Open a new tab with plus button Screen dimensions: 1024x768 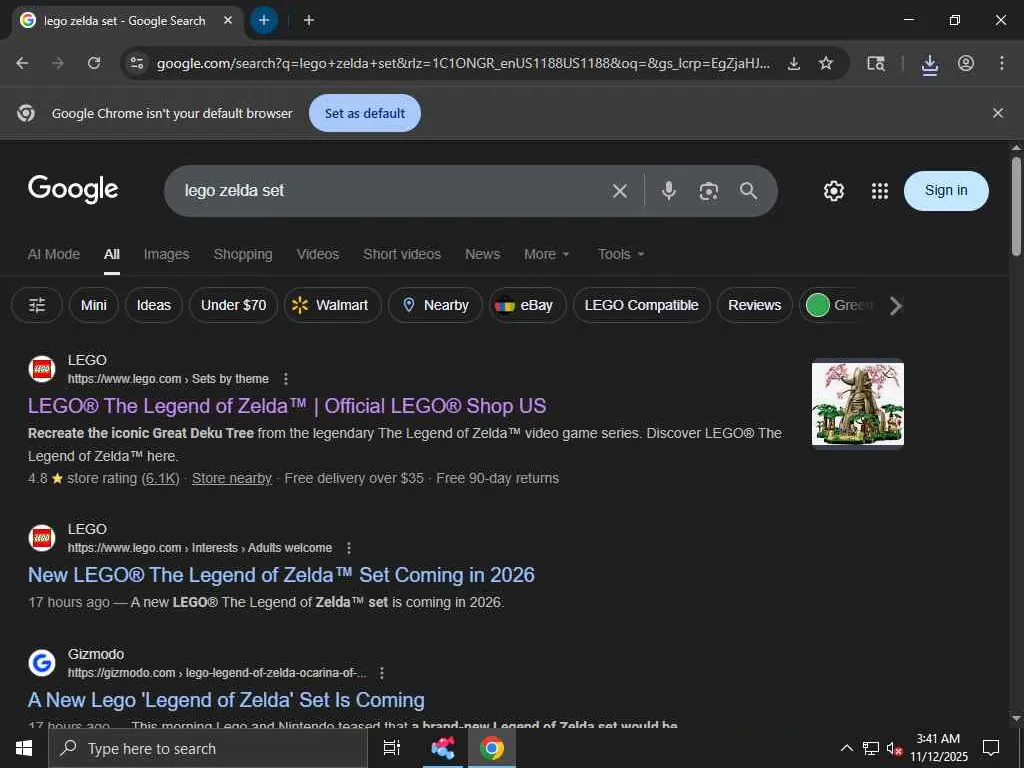pyautogui.click(x=309, y=20)
